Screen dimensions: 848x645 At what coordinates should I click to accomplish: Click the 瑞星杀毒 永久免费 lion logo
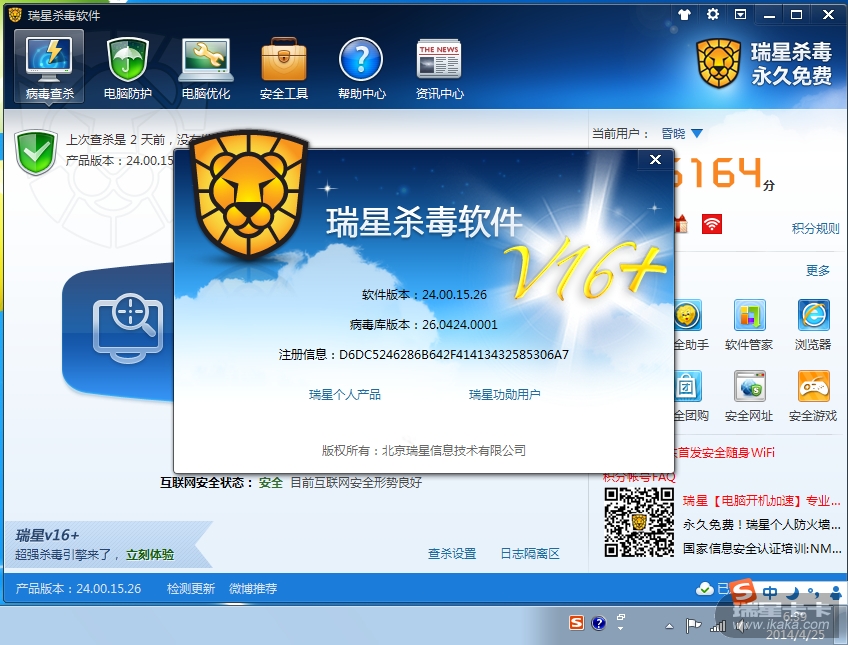coord(764,64)
